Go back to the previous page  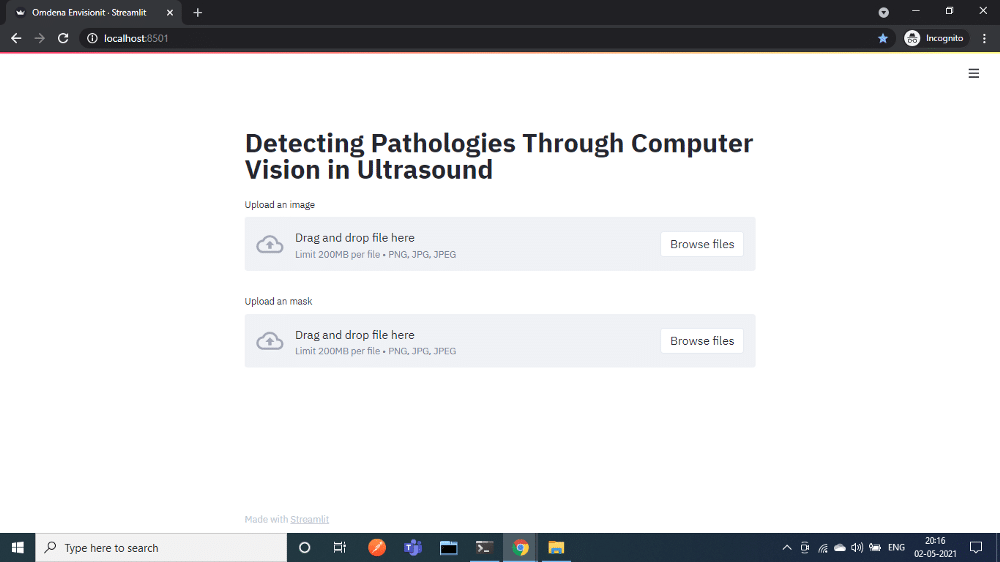(x=16, y=38)
